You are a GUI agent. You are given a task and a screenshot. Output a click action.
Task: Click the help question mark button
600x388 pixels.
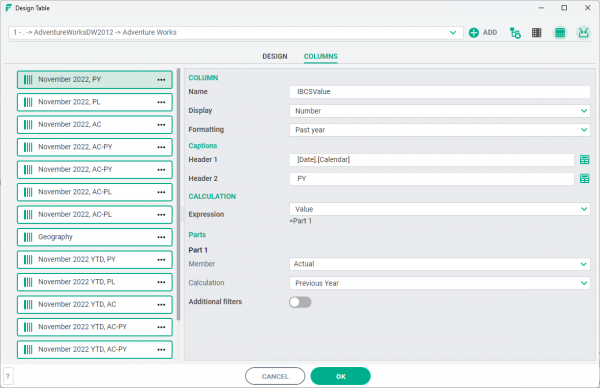point(8,377)
